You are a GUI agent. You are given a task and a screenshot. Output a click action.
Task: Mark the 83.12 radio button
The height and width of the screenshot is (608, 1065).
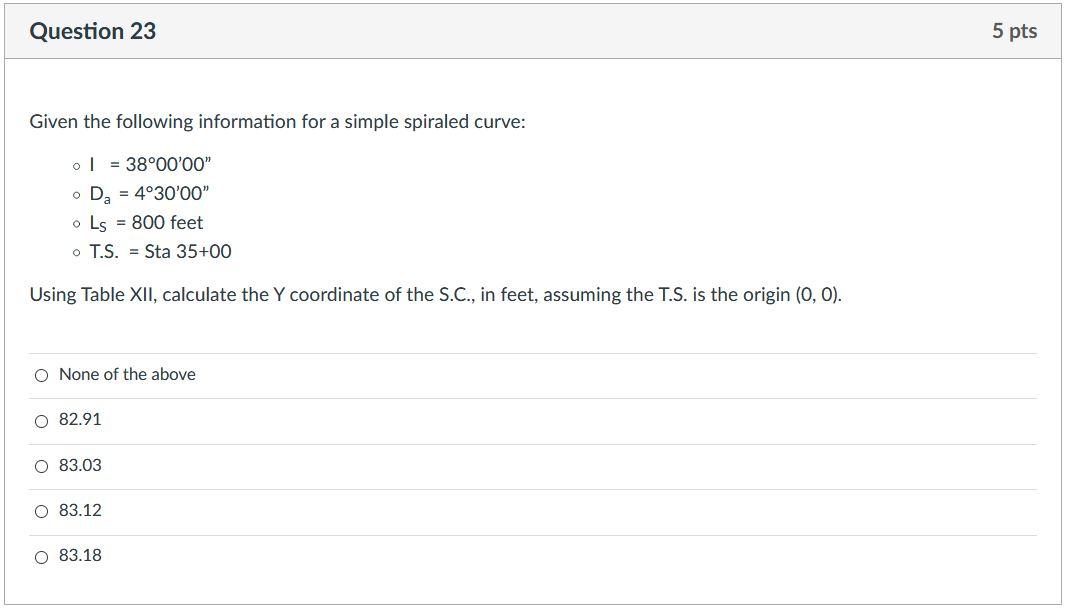(x=41, y=512)
